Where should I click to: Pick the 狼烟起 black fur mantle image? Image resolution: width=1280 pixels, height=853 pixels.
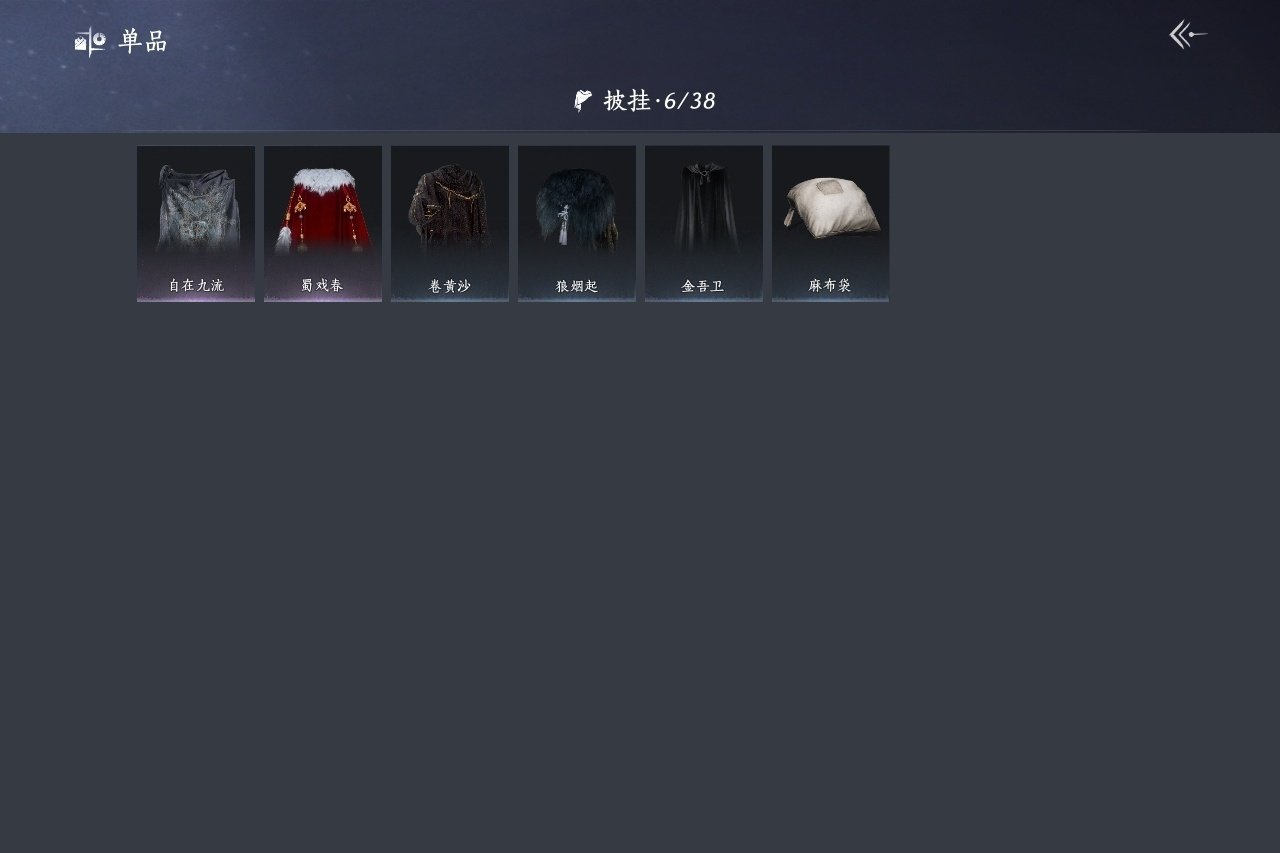[577, 209]
